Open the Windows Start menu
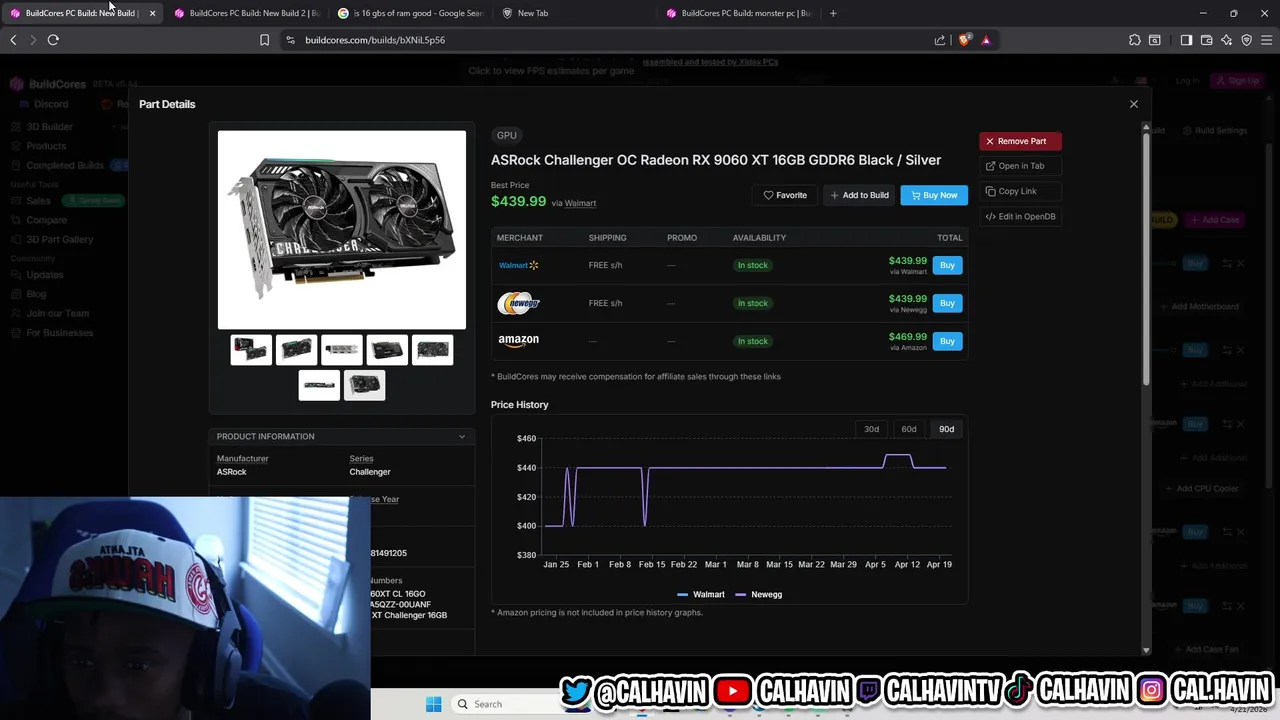 coord(433,704)
